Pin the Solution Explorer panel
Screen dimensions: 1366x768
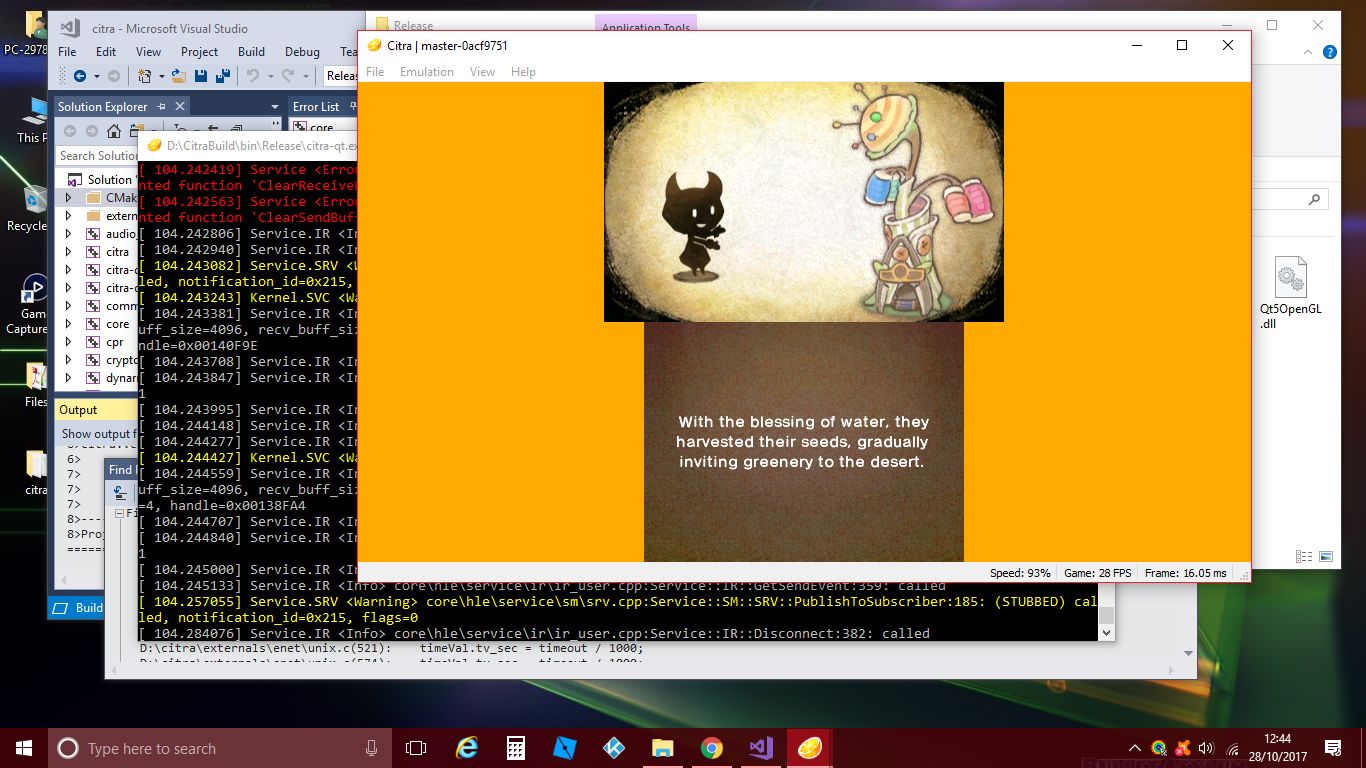click(x=162, y=106)
